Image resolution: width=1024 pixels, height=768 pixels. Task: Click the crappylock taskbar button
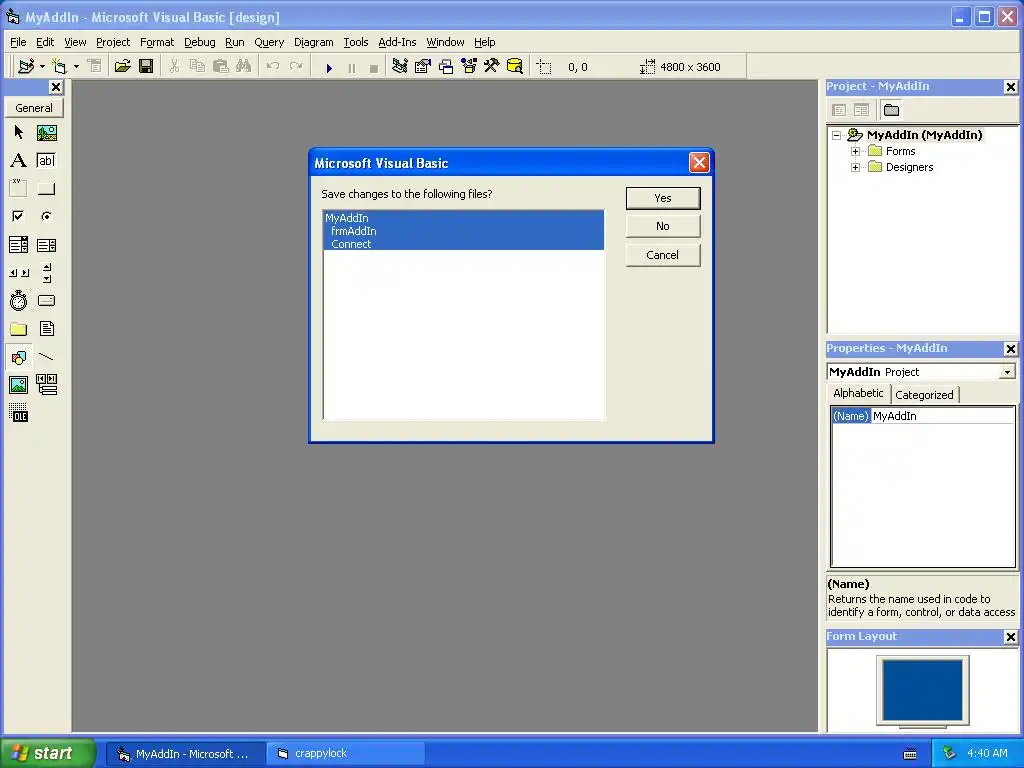pyautogui.click(x=346, y=754)
